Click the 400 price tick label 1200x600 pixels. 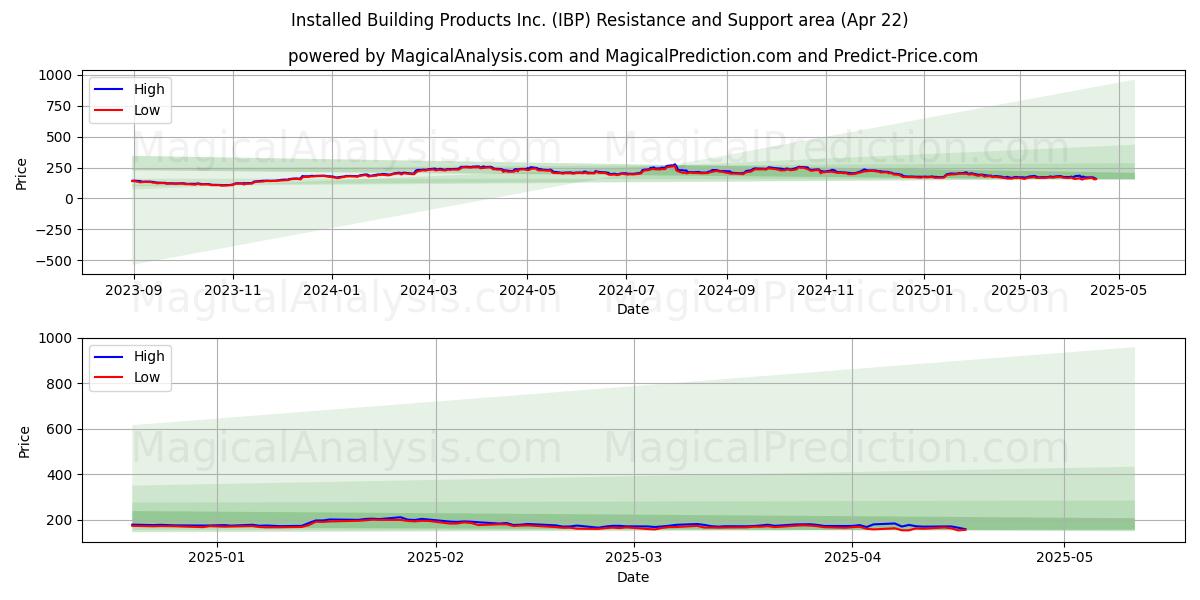point(62,475)
